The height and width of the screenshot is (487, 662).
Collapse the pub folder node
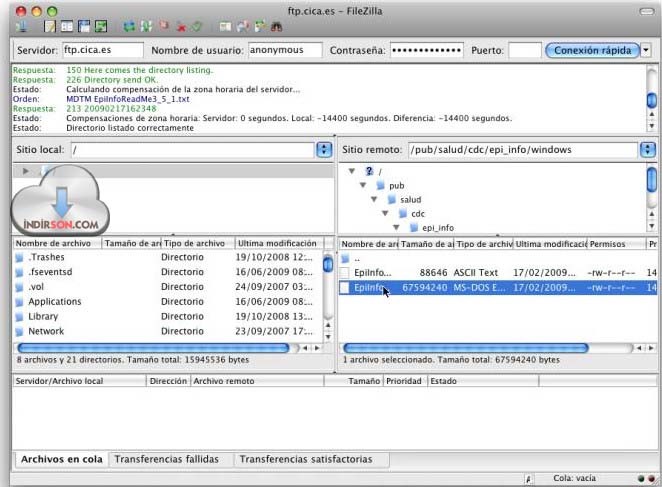363,185
